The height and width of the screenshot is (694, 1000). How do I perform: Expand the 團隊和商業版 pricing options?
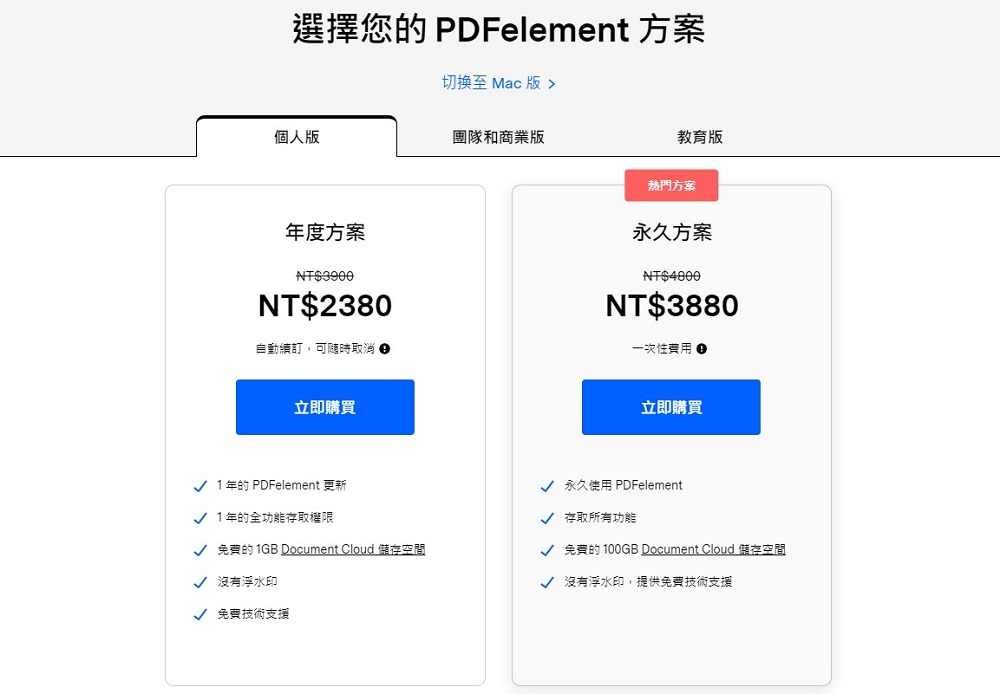[x=497, y=137]
